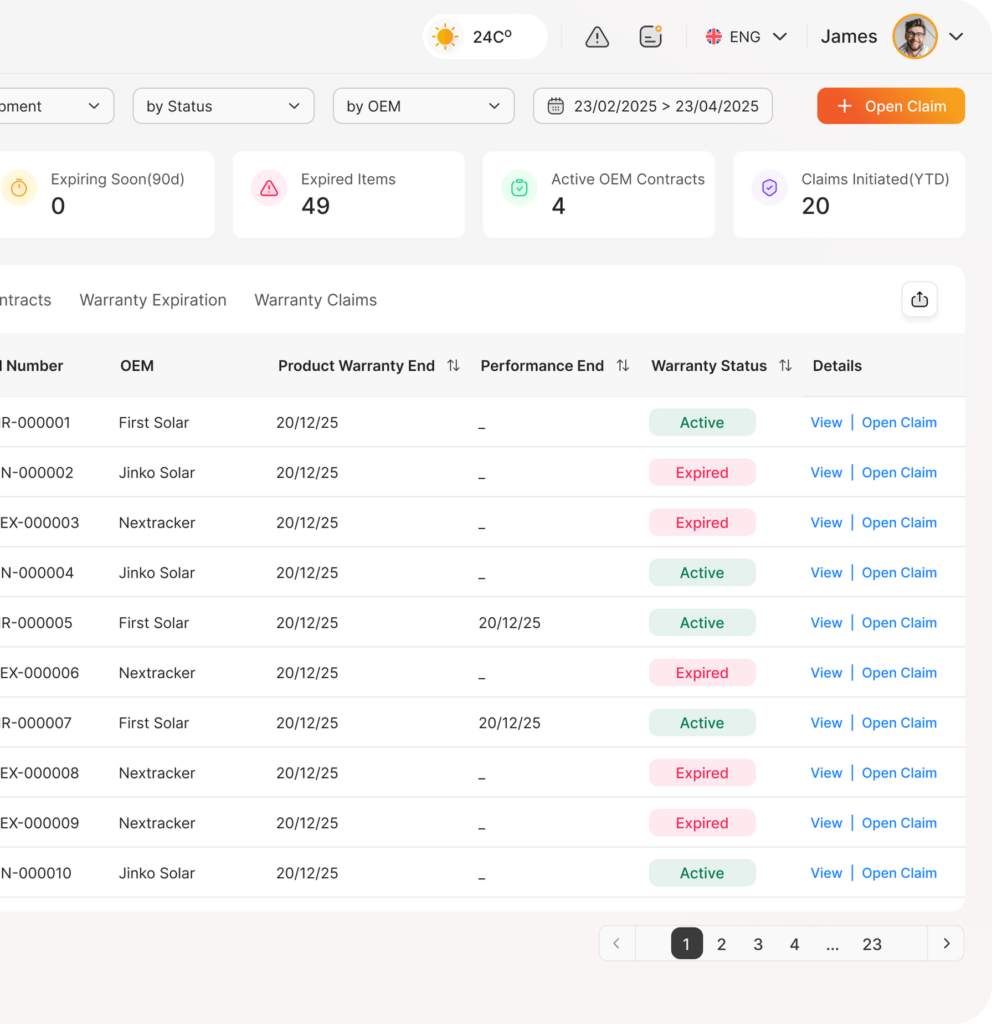Sort by Product Warranty End column
The height and width of the screenshot is (1024, 992).
453,366
